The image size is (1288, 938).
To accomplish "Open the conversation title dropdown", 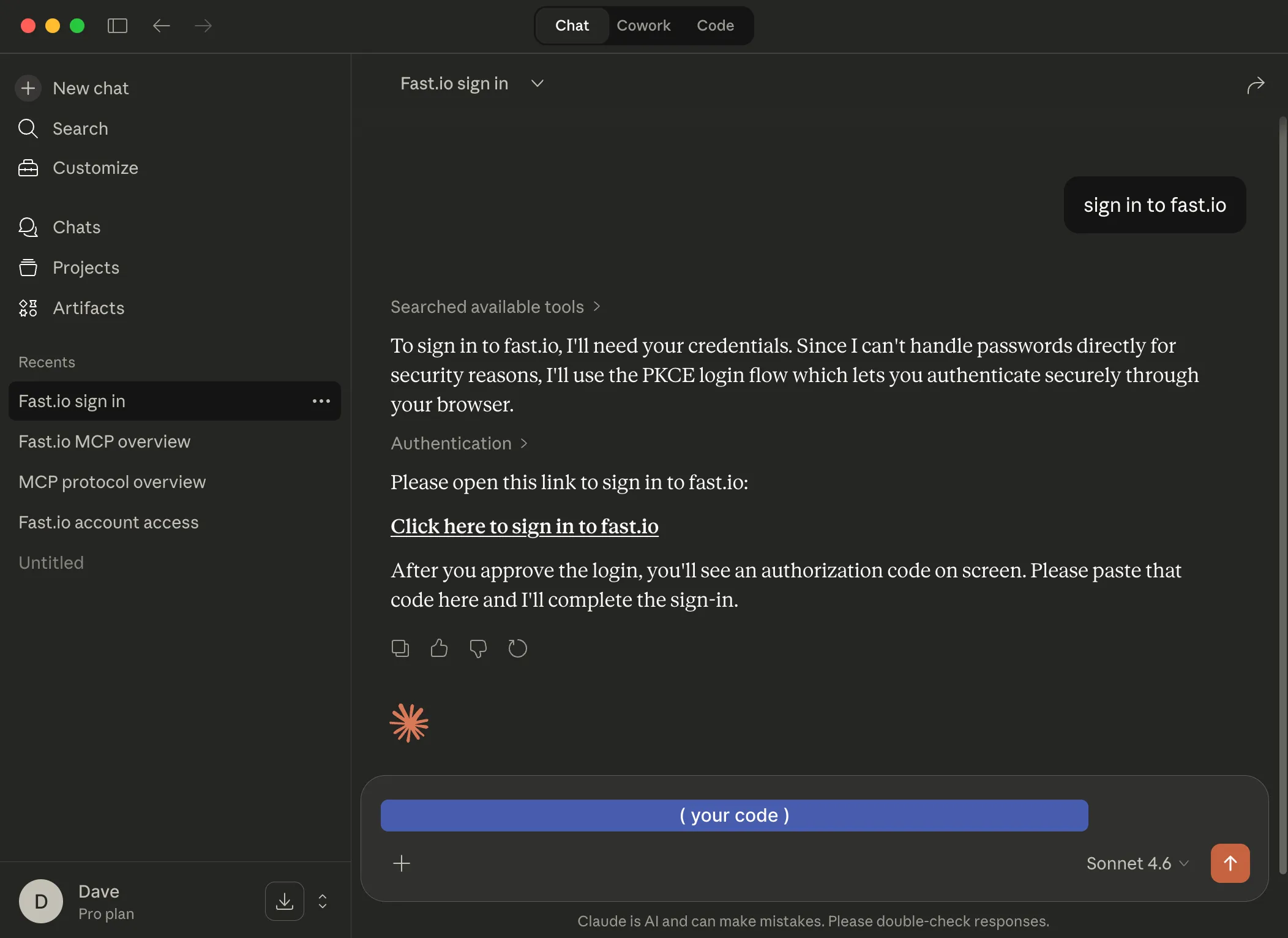I will (536, 83).
